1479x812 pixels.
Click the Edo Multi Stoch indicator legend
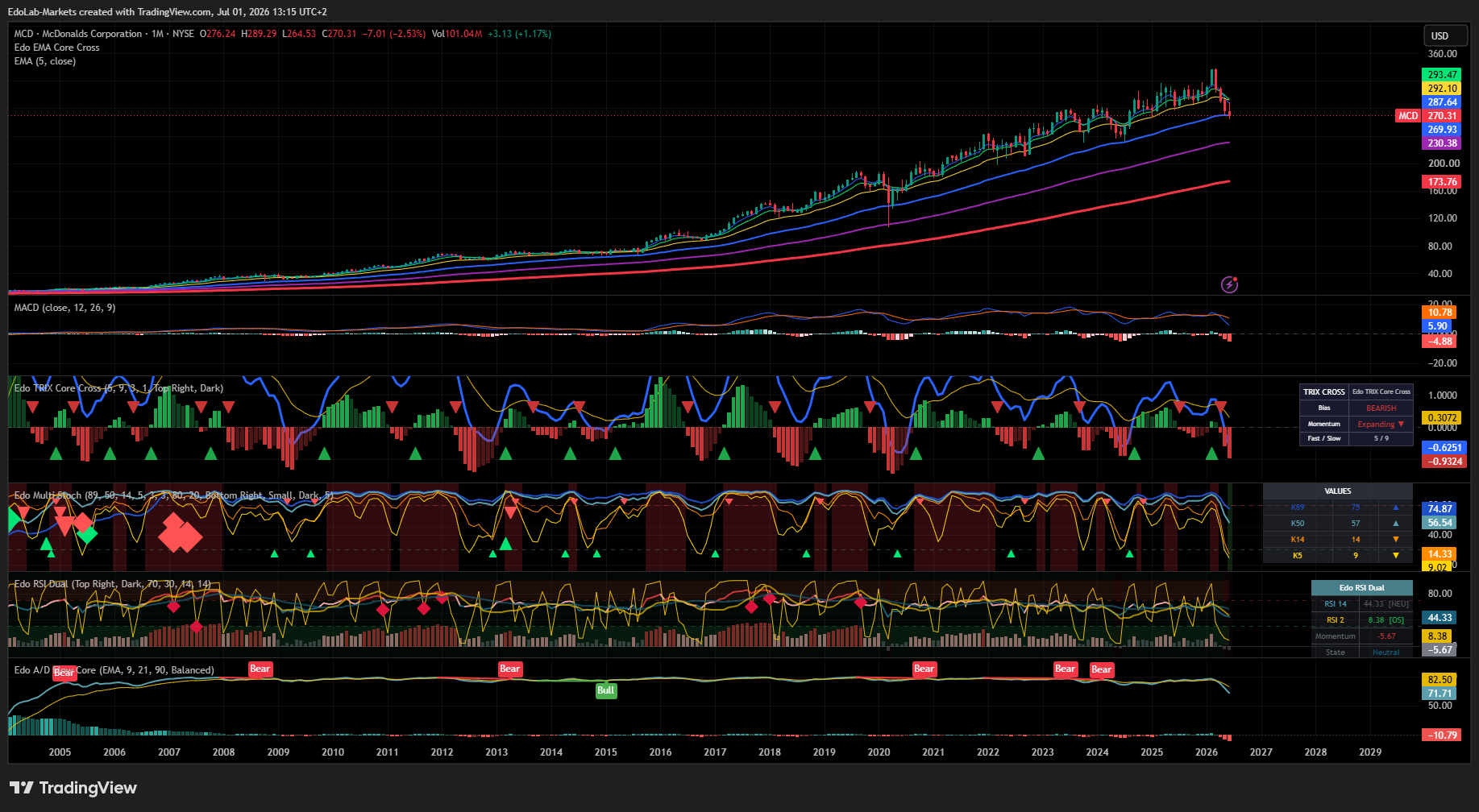[x=173, y=495]
